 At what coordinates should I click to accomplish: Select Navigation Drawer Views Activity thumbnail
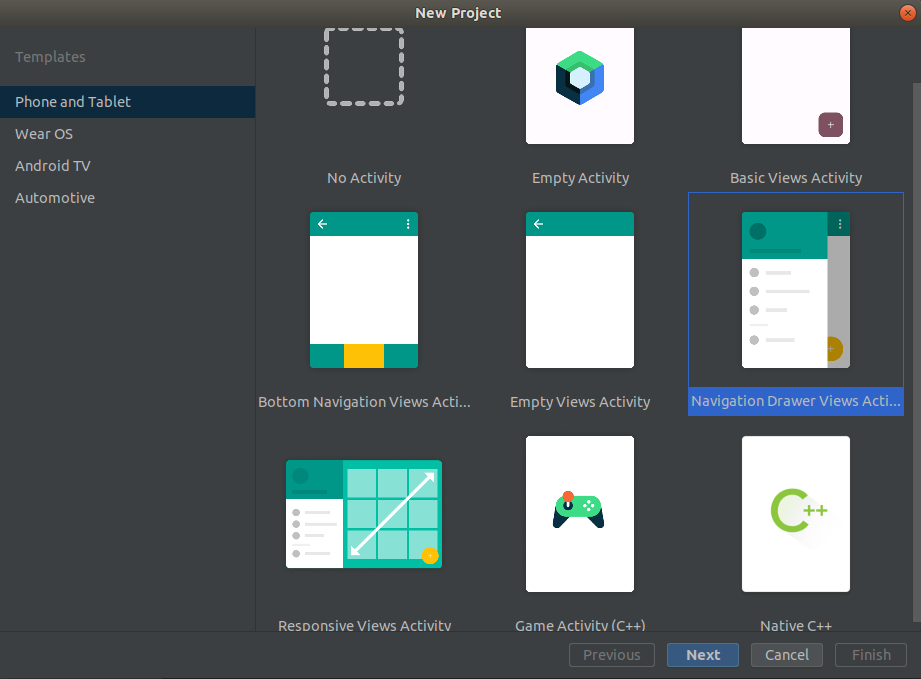[796, 290]
